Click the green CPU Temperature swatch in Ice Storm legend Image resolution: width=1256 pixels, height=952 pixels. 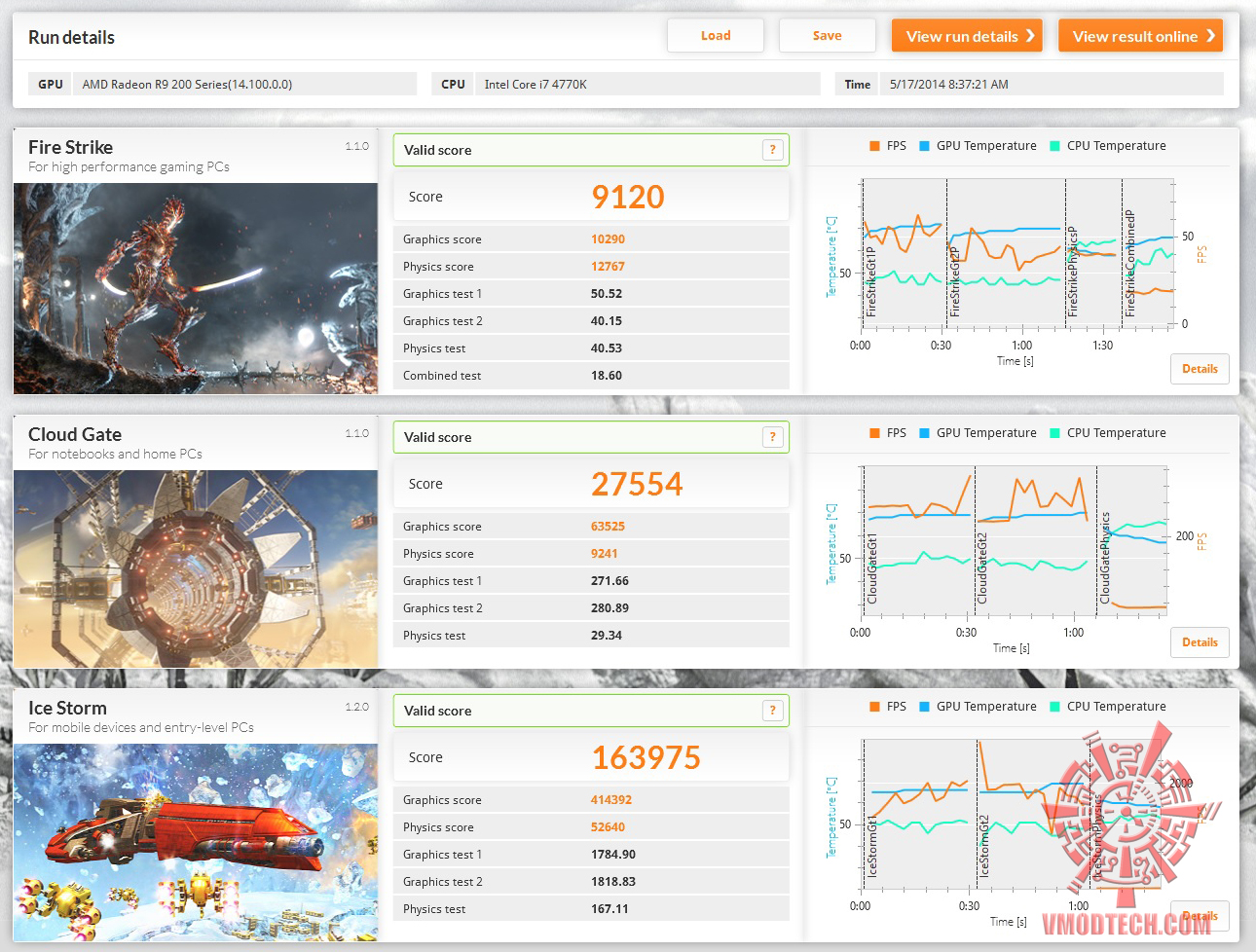(1054, 707)
